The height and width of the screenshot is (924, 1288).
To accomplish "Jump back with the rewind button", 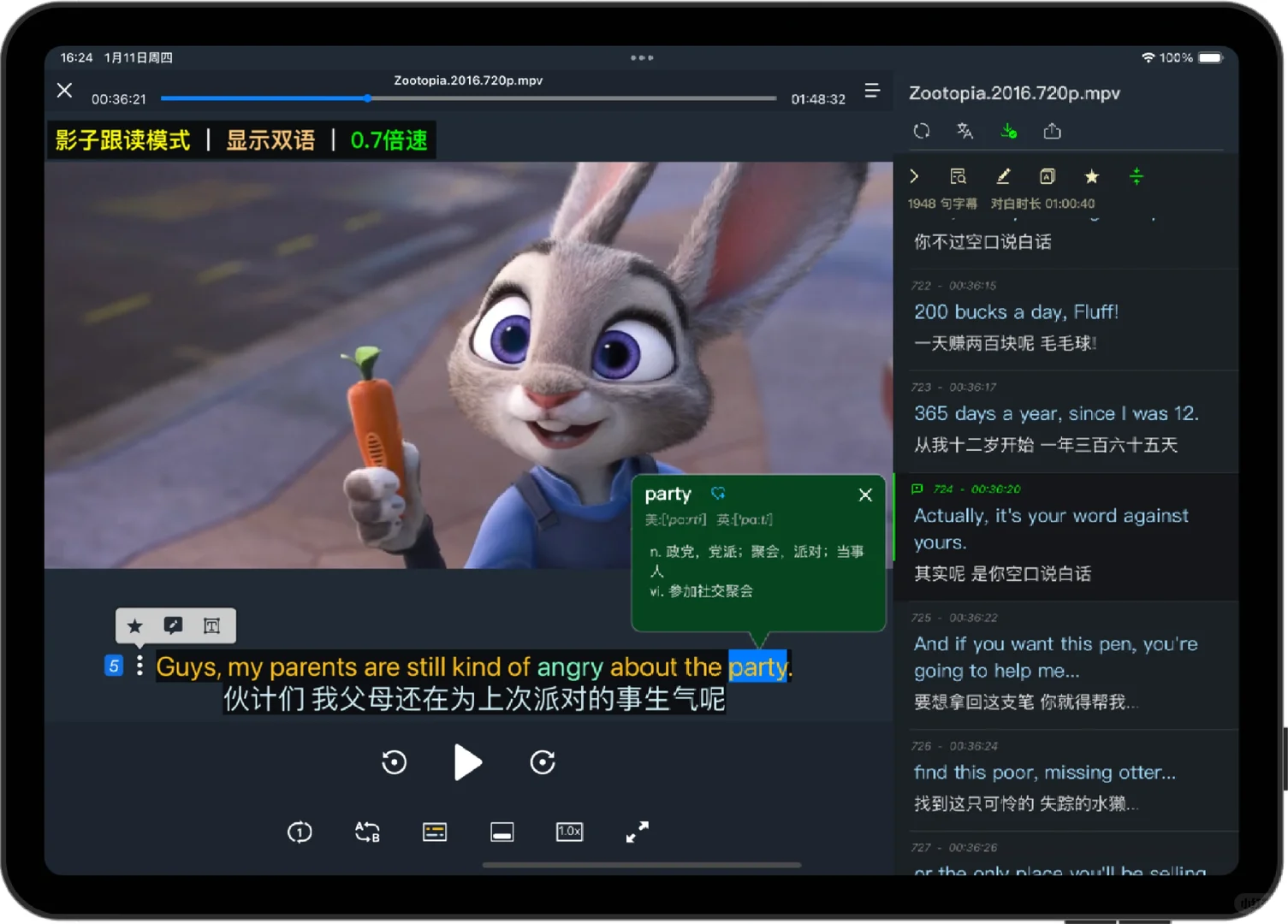I will pos(395,761).
